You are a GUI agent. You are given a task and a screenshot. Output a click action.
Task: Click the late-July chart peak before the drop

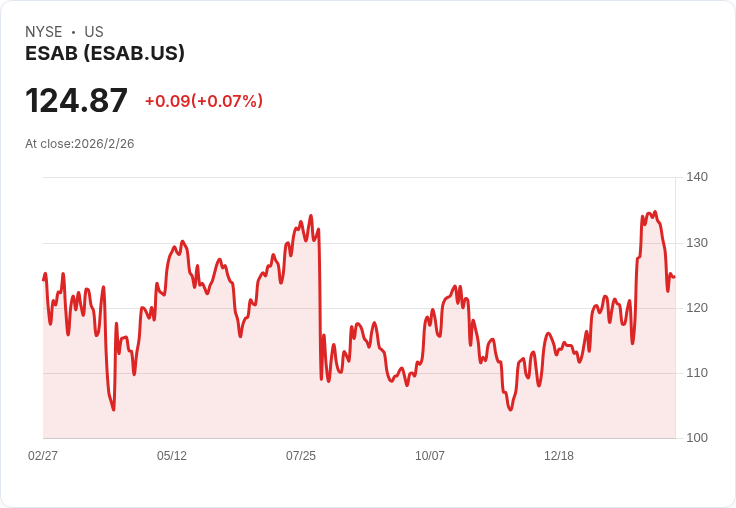click(311, 216)
